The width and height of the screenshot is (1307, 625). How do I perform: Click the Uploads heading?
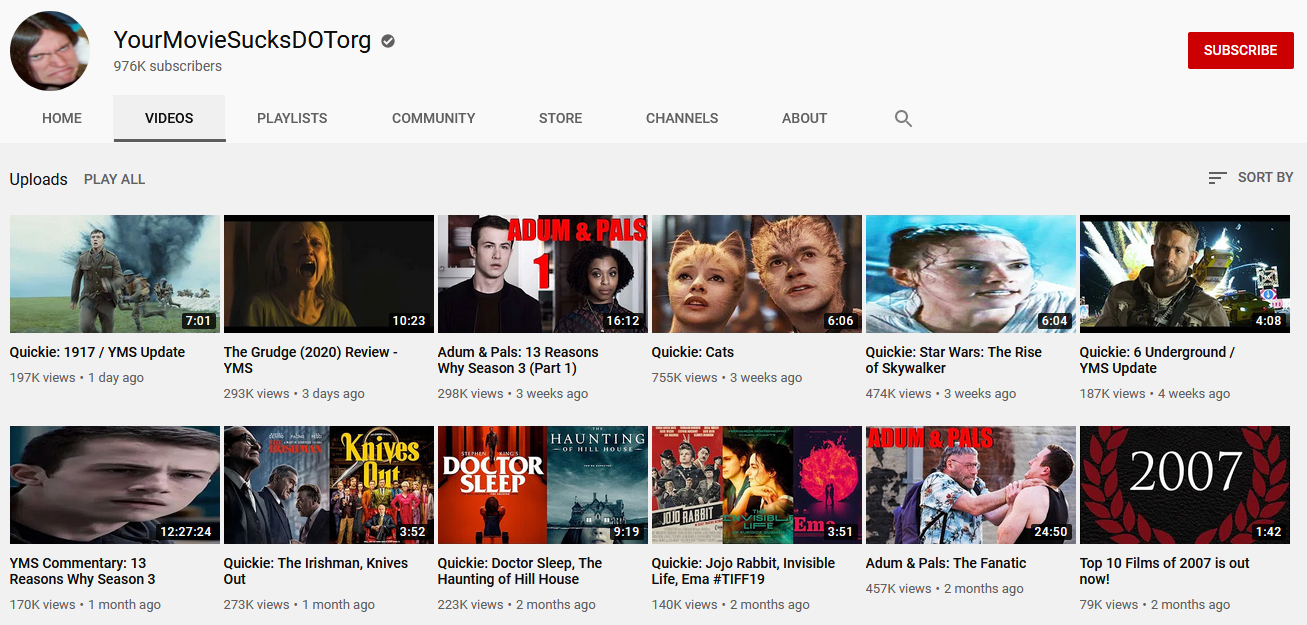click(x=39, y=179)
